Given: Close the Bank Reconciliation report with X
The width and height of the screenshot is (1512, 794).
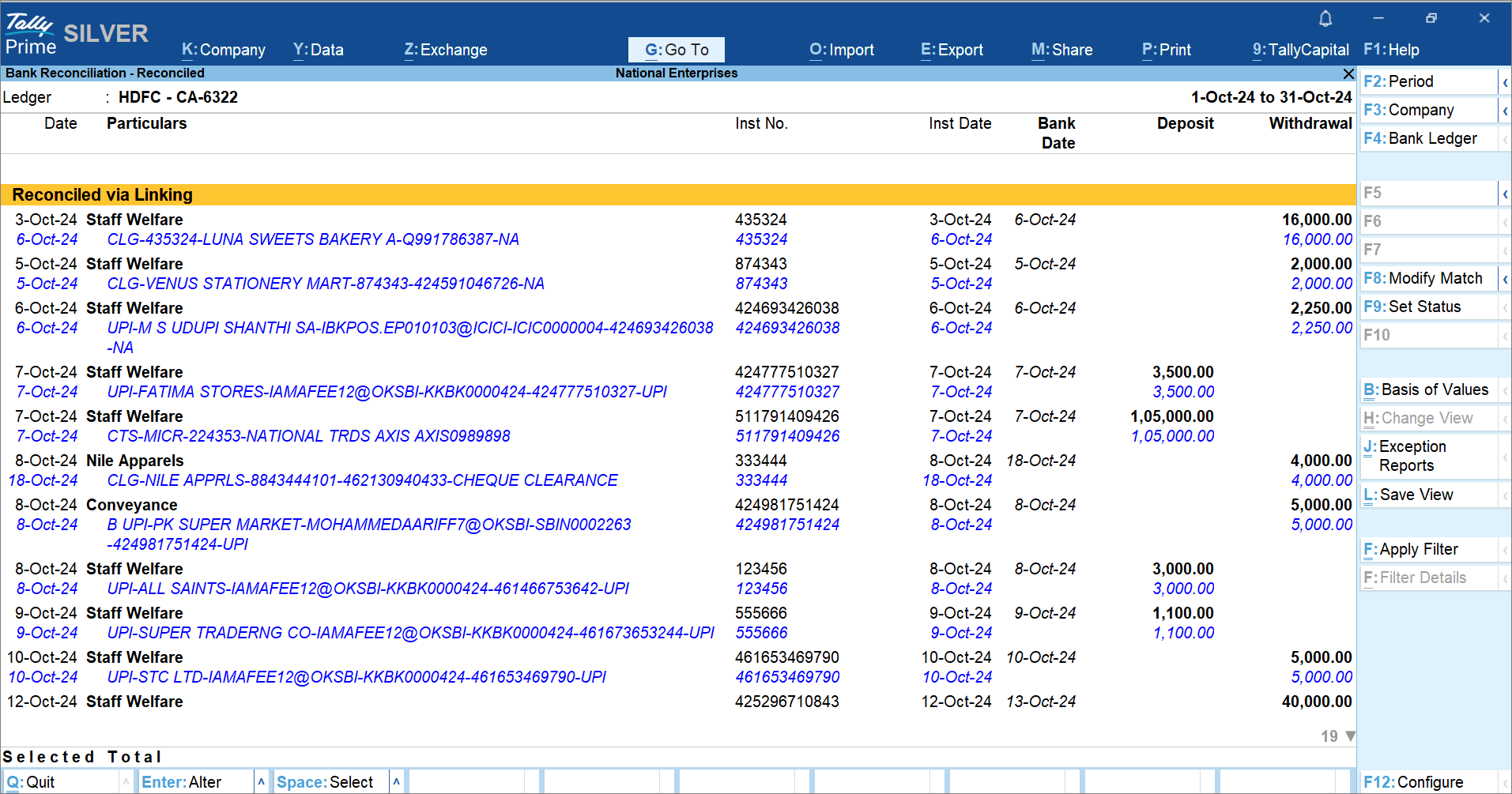Looking at the screenshot, I should (x=1348, y=73).
